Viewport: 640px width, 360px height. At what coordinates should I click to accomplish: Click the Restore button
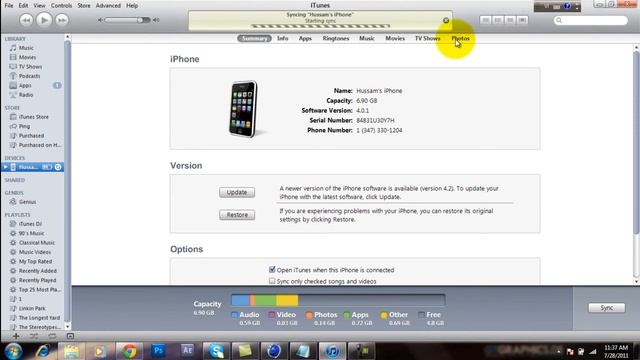[x=237, y=215]
